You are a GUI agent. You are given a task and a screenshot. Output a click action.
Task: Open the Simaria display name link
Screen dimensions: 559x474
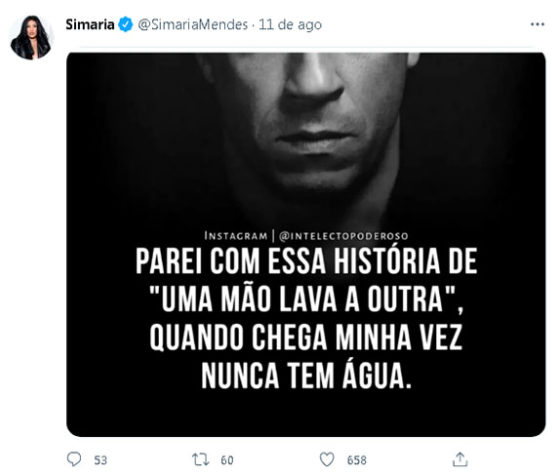click(x=90, y=24)
